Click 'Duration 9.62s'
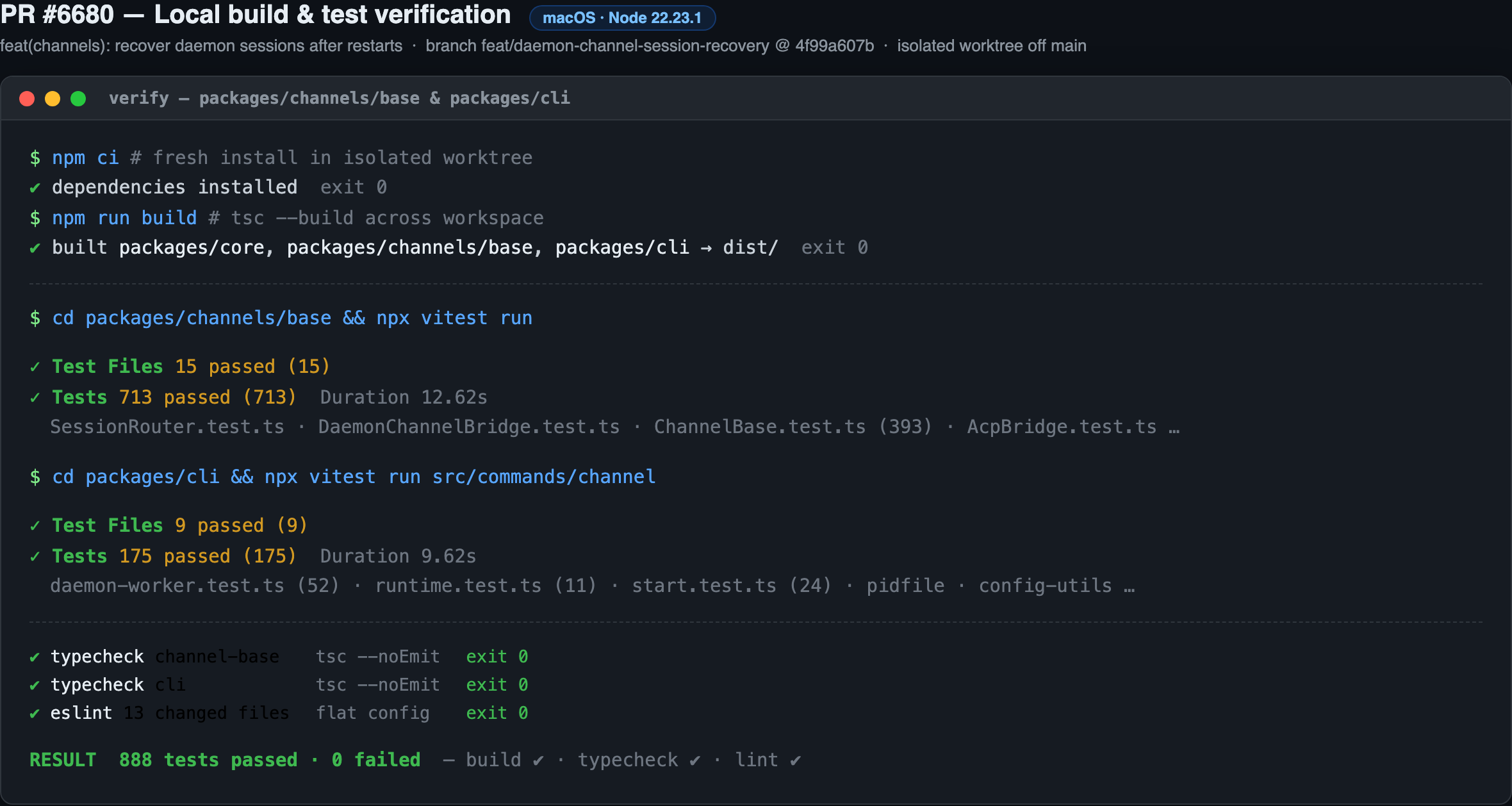The width and height of the screenshot is (1512, 806). [399, 556]
